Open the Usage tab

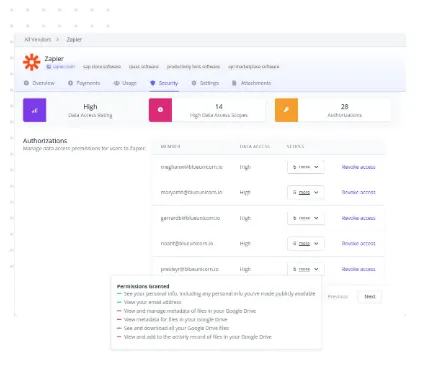[125, 83]
